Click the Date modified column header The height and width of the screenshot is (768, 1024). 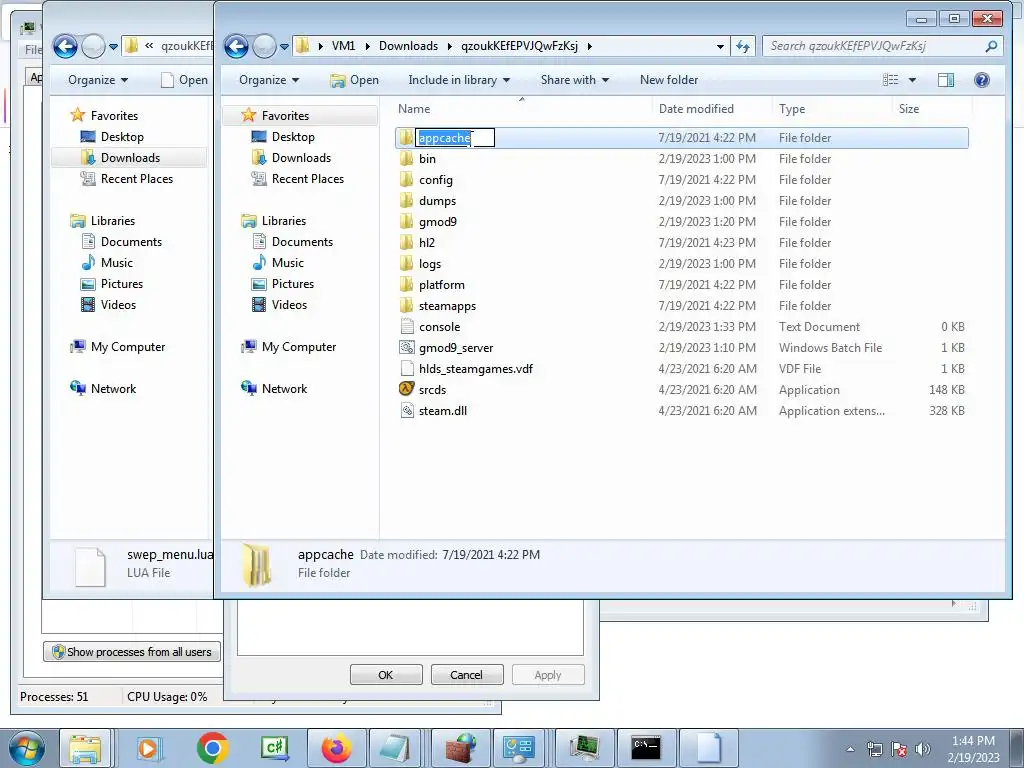click(712, 109)
